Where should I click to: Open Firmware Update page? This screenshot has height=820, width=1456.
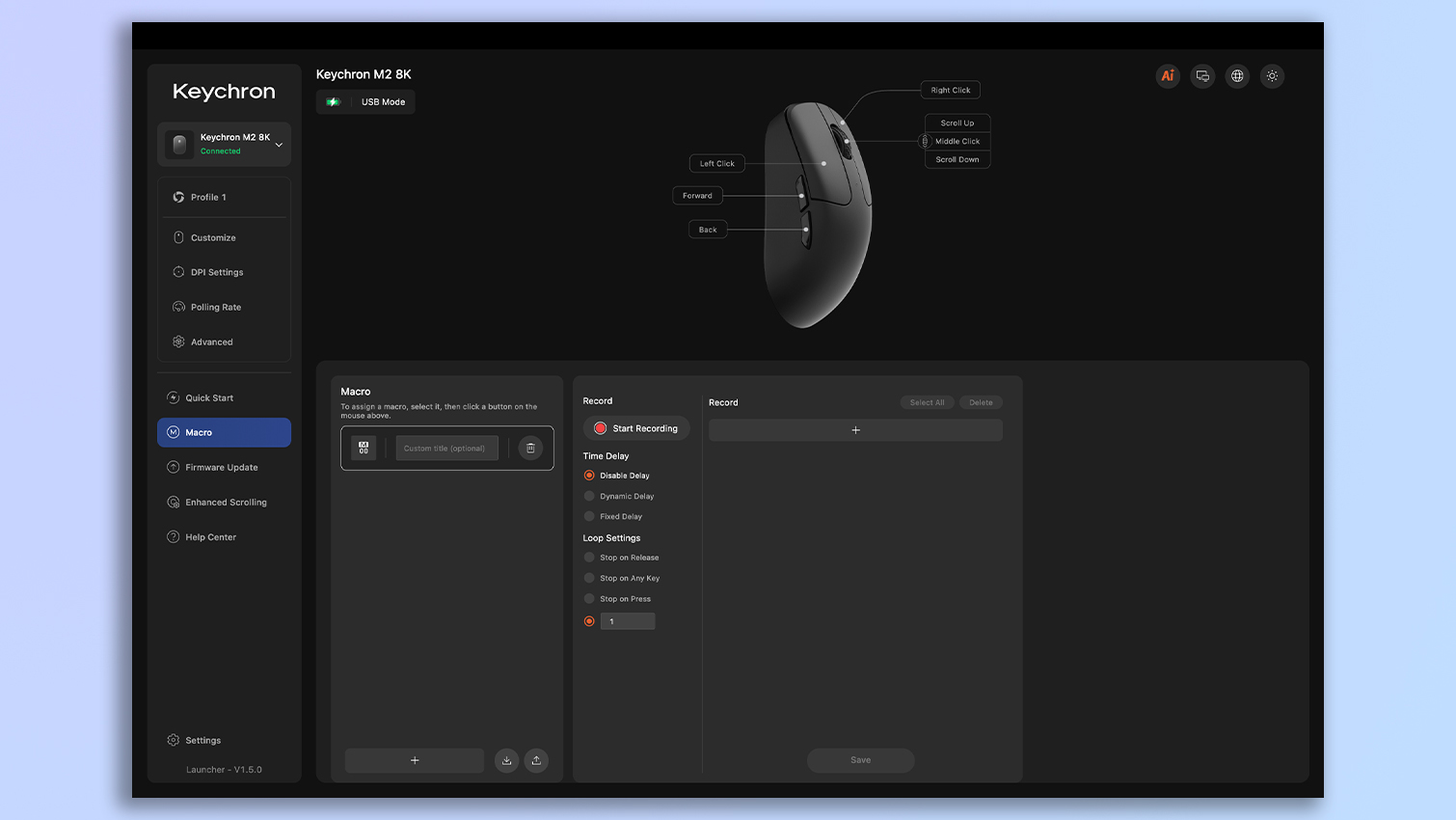click(224, 467)
